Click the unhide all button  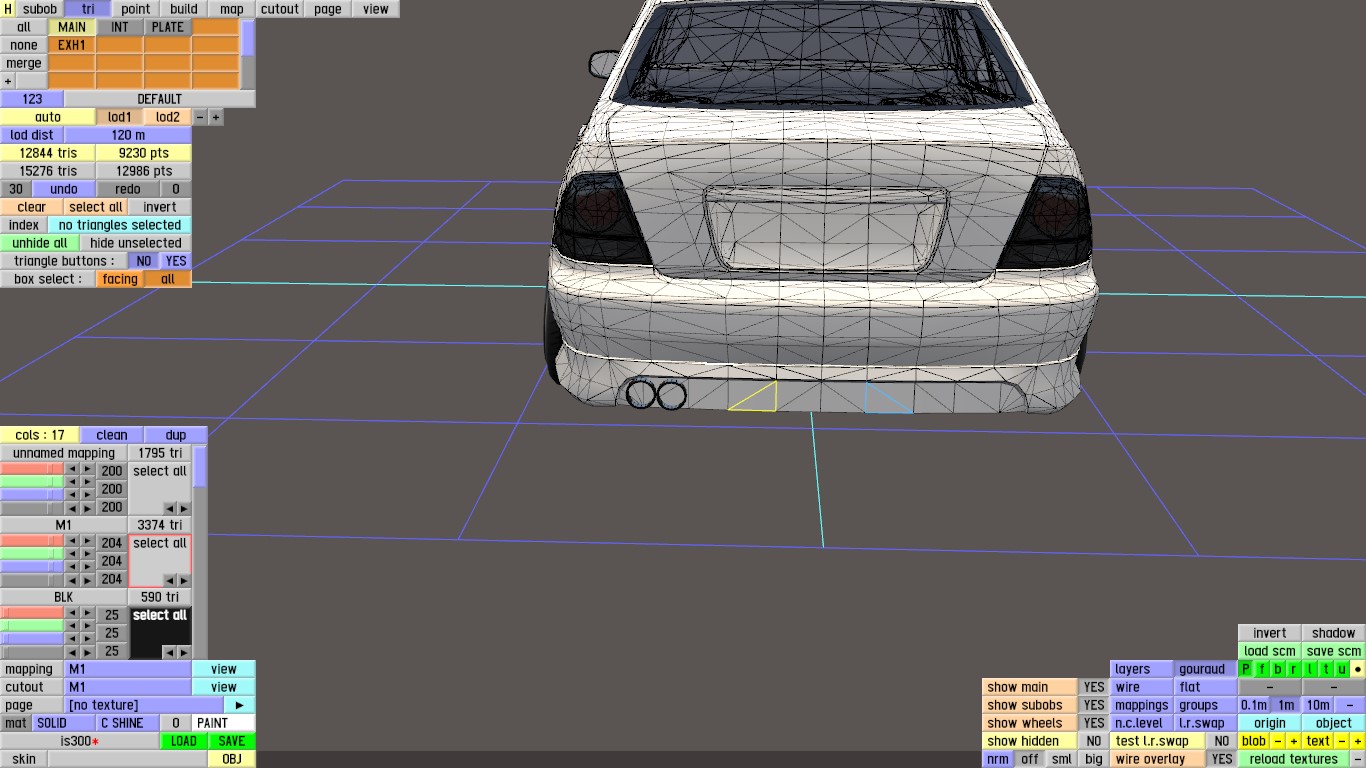(40, 243)
